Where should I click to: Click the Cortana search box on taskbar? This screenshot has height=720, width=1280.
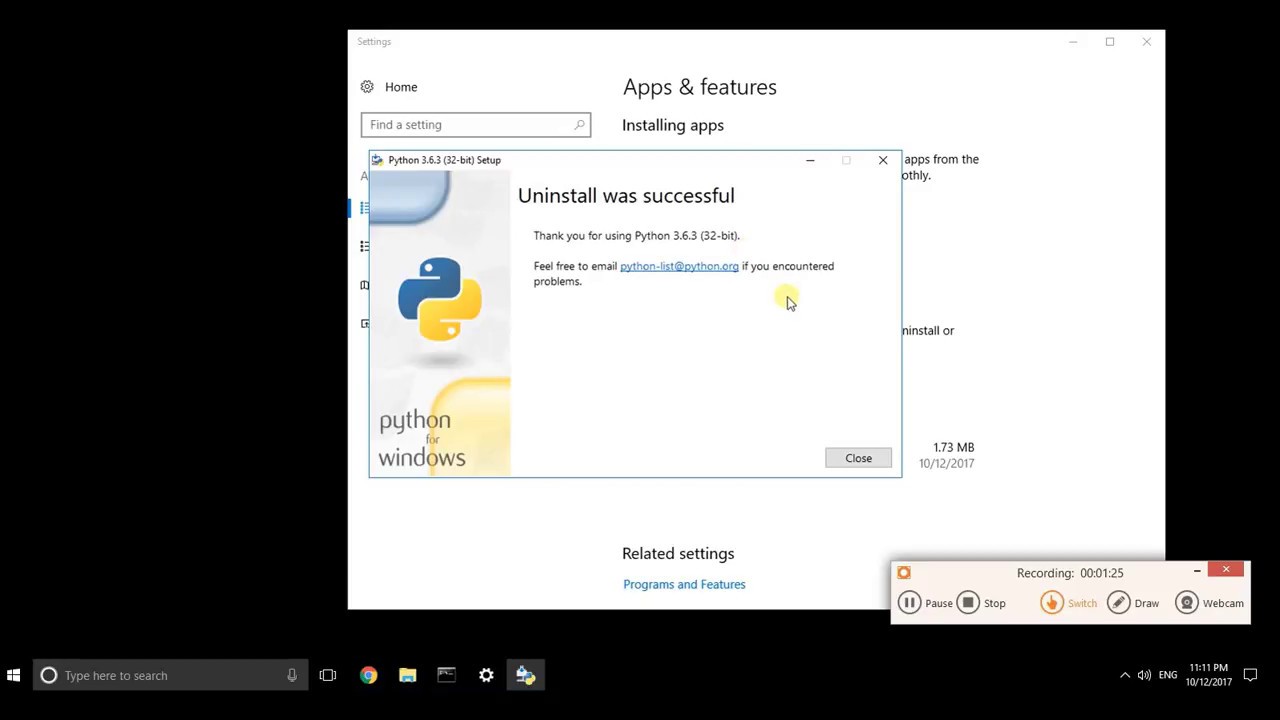[168, 676]
